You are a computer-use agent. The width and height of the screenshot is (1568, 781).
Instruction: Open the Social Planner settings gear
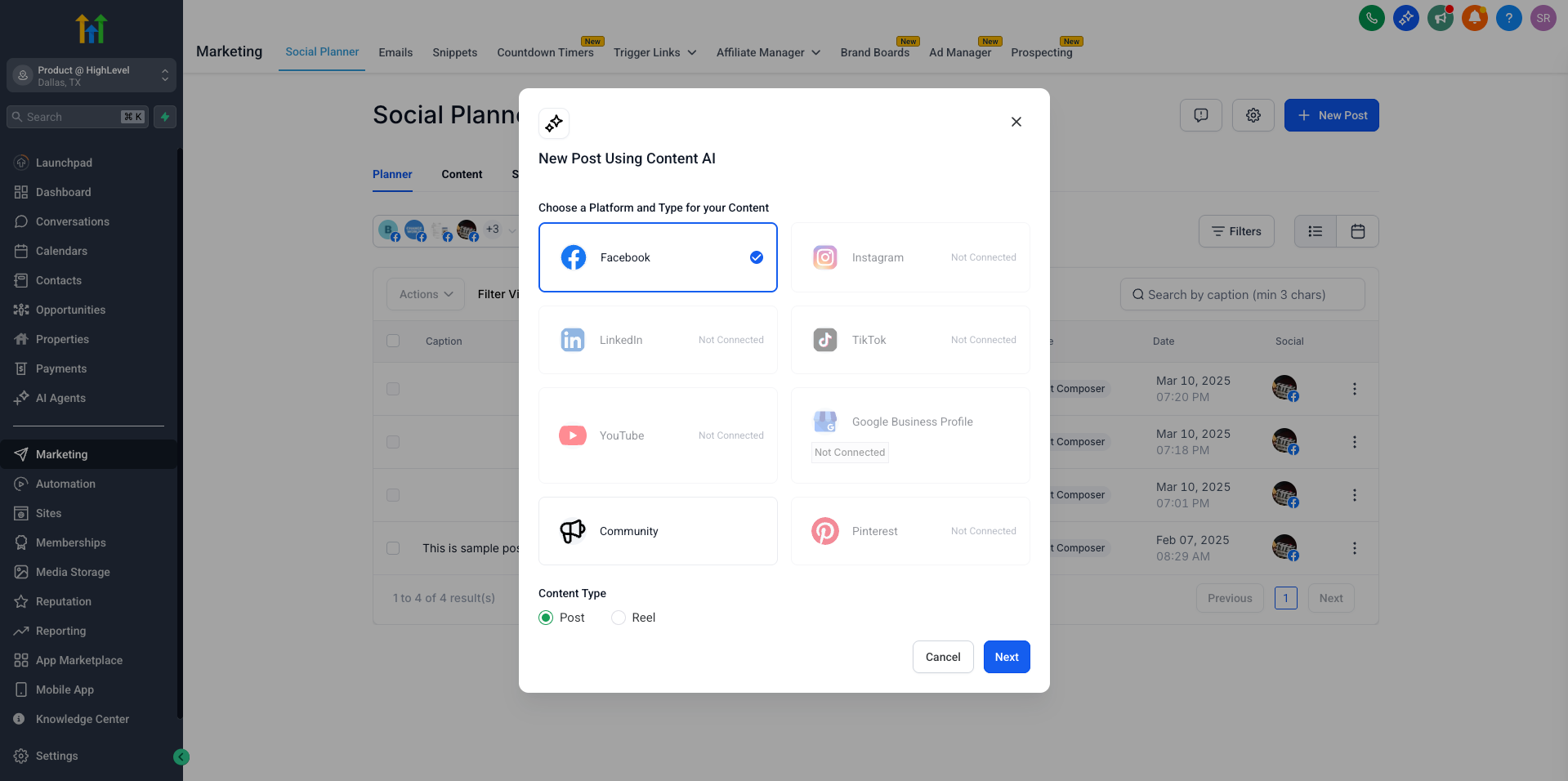coord(1253,115)
